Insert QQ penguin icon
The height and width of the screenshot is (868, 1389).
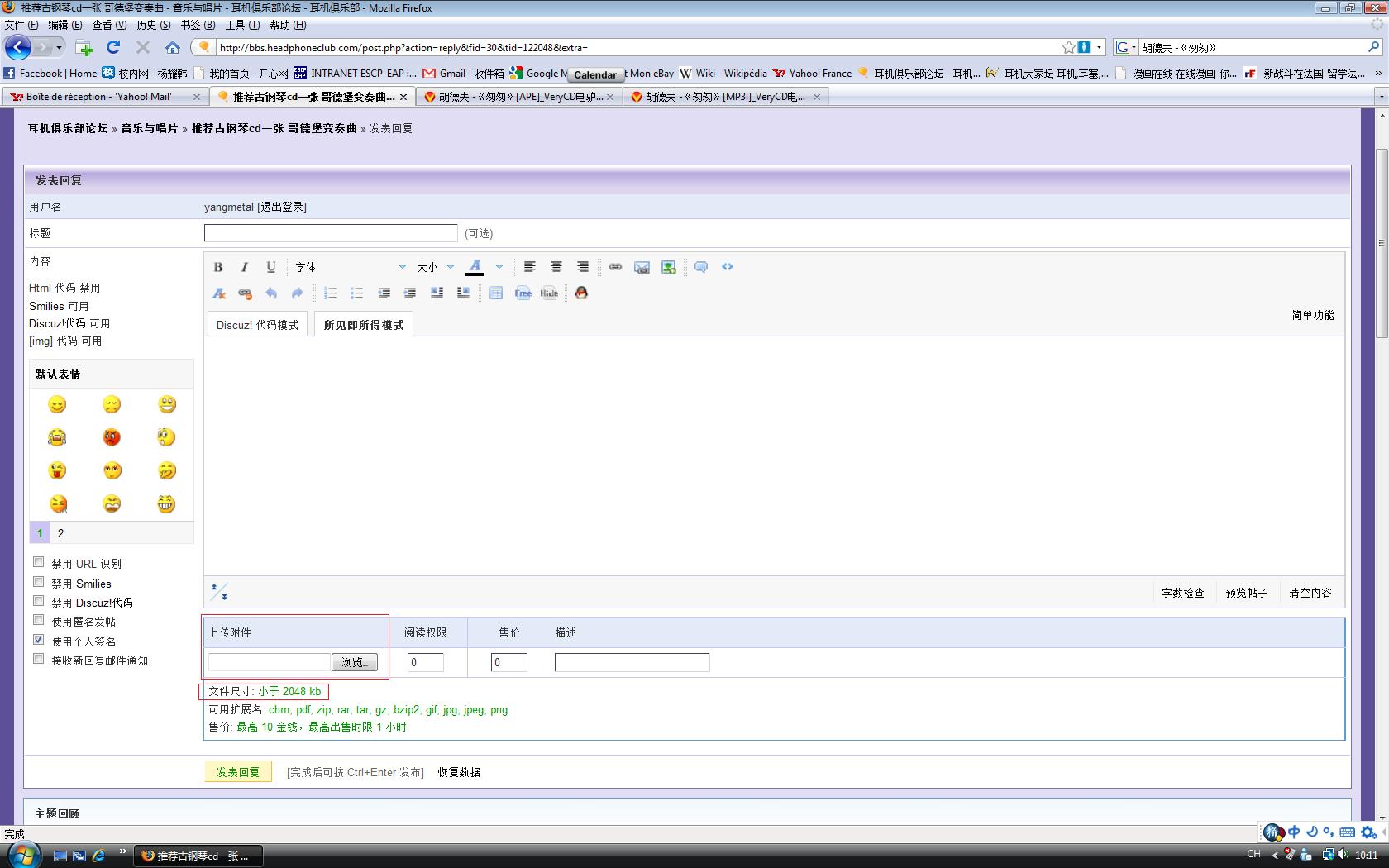click(x=581, y=293)
